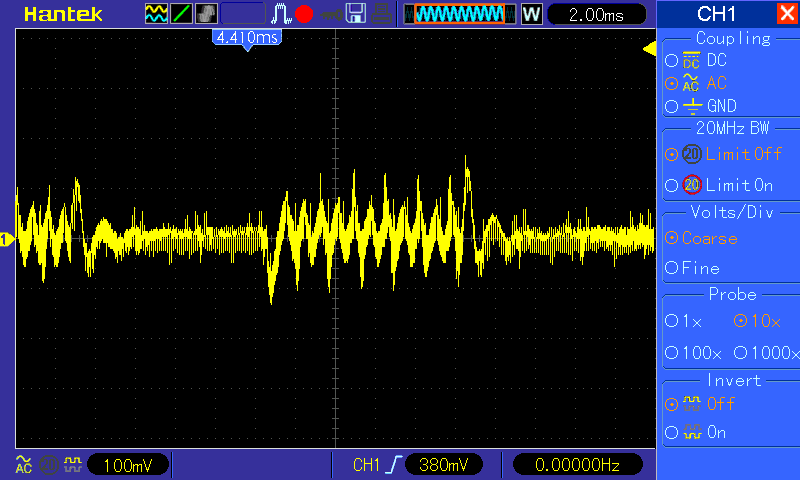Click the pulse trigger icon
The image size is (800, 480).
281,14
